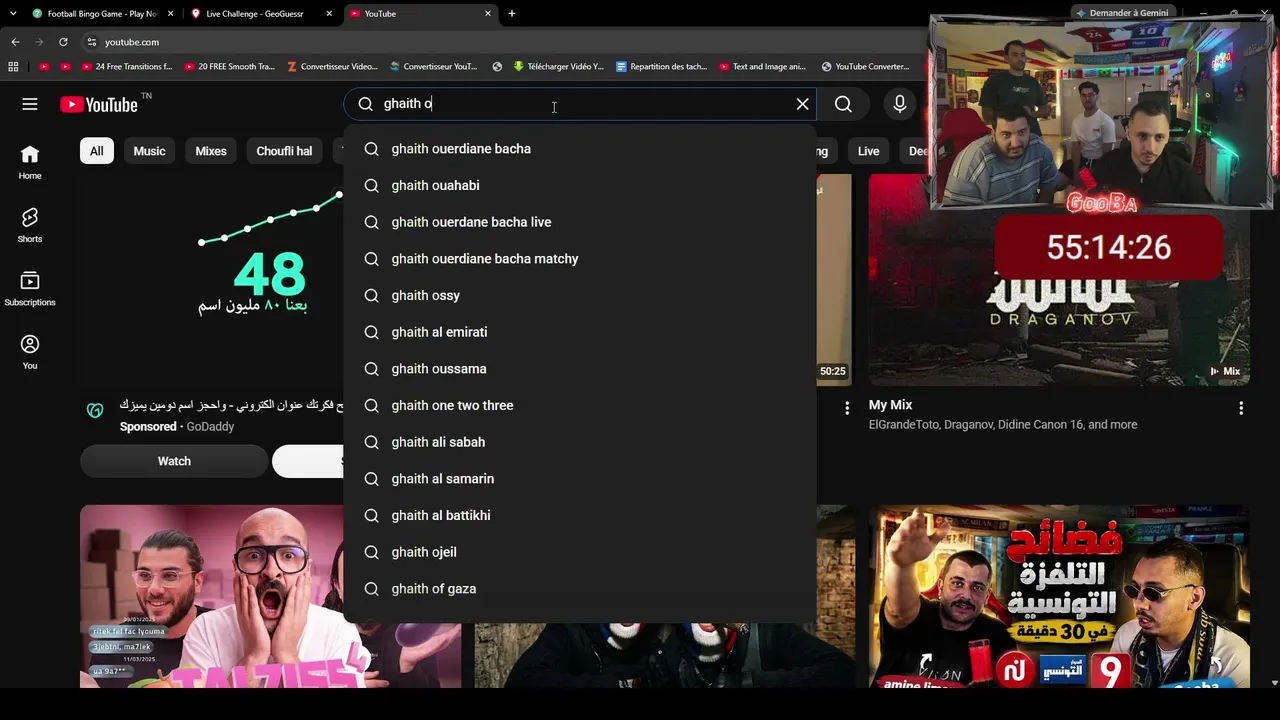The width and height of the screenshot is (1280, 720).
Task: Open Subscriptions in the YouTube sidebar
Action: coord(30,288)
